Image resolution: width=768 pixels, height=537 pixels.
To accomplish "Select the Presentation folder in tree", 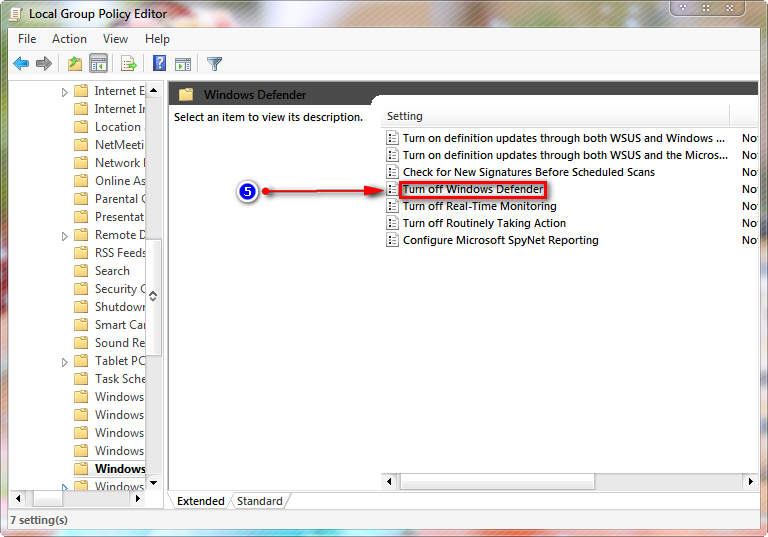I will pyautogui.click(x=120, y=217).
